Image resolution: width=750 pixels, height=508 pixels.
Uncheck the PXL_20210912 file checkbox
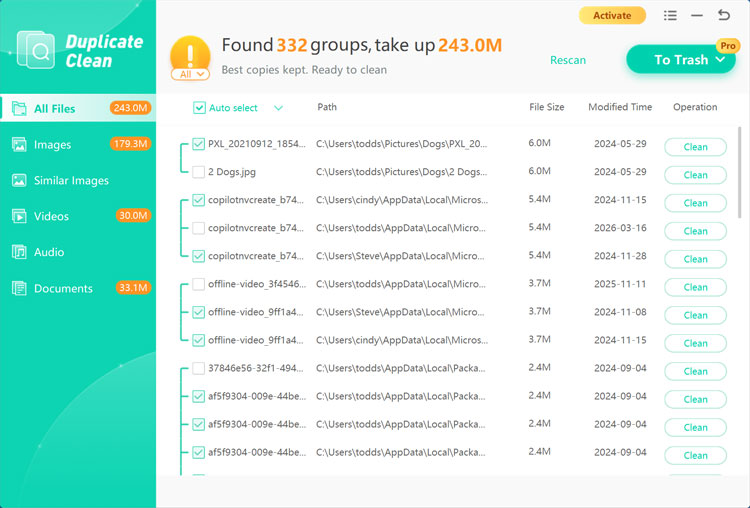pos(199,144)
